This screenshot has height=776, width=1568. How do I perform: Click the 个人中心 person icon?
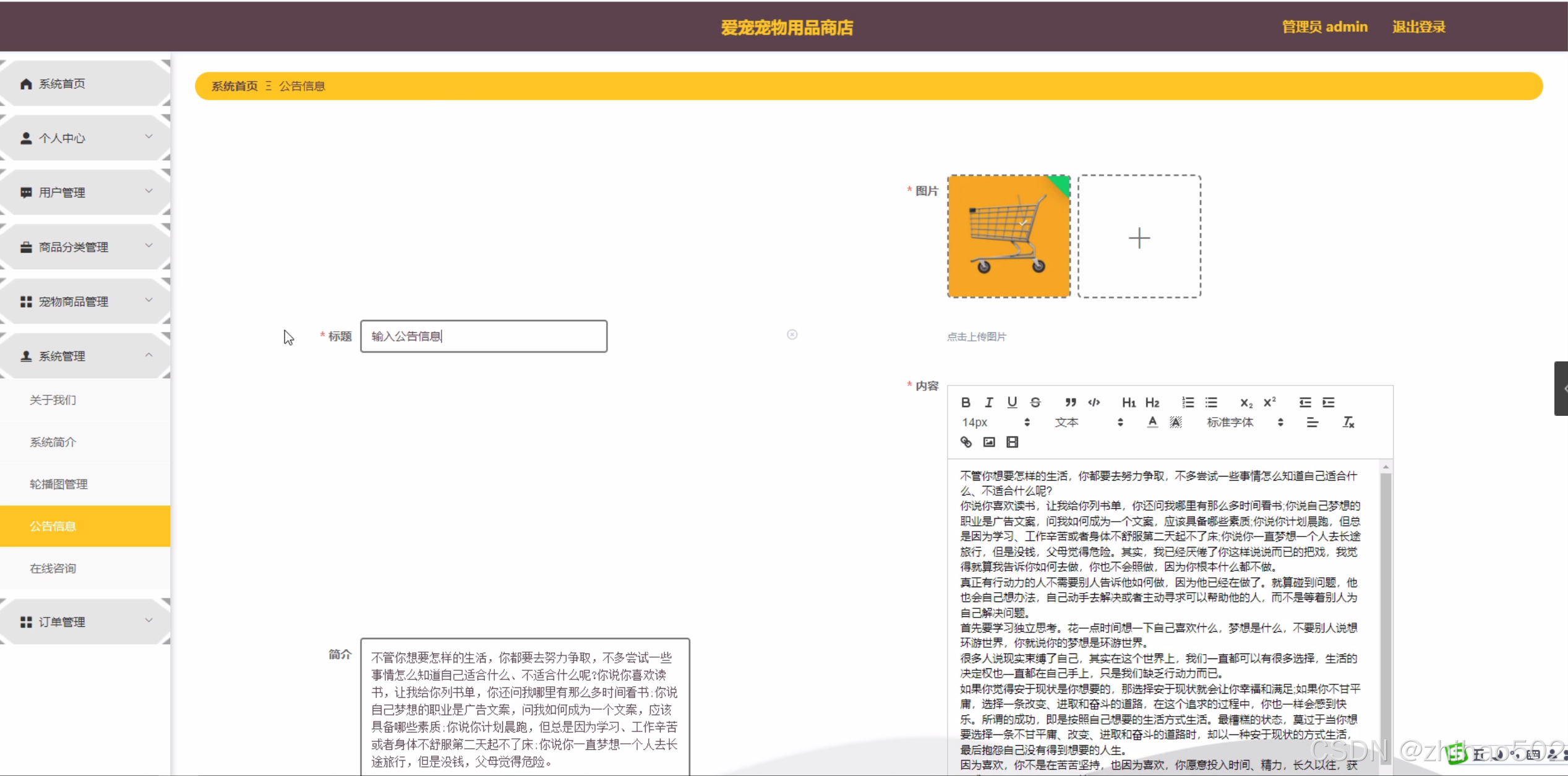pos(26,138)
